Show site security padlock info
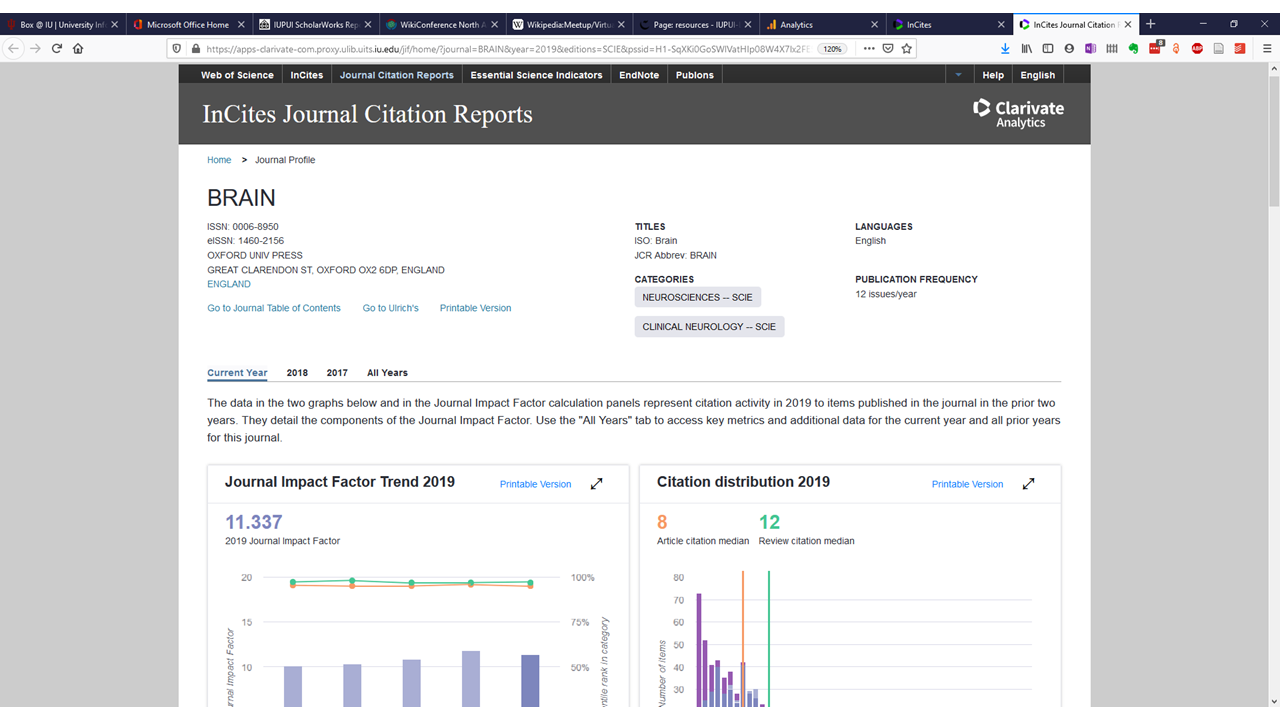1280x720 pixels. 194,48
